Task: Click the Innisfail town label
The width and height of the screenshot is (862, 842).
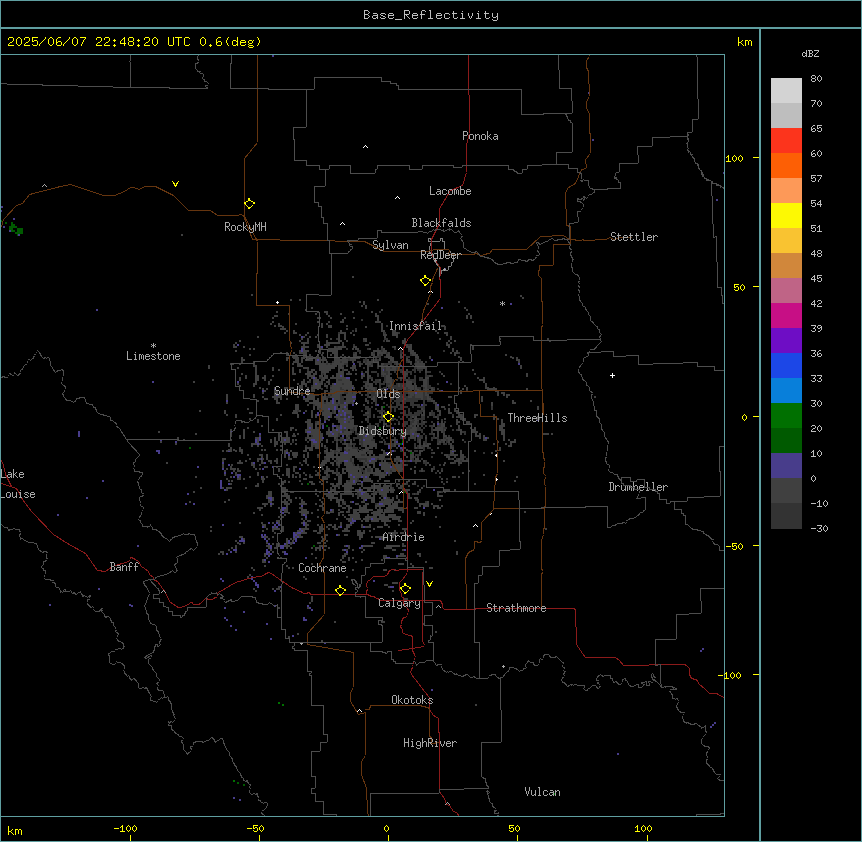Action: 415,326
